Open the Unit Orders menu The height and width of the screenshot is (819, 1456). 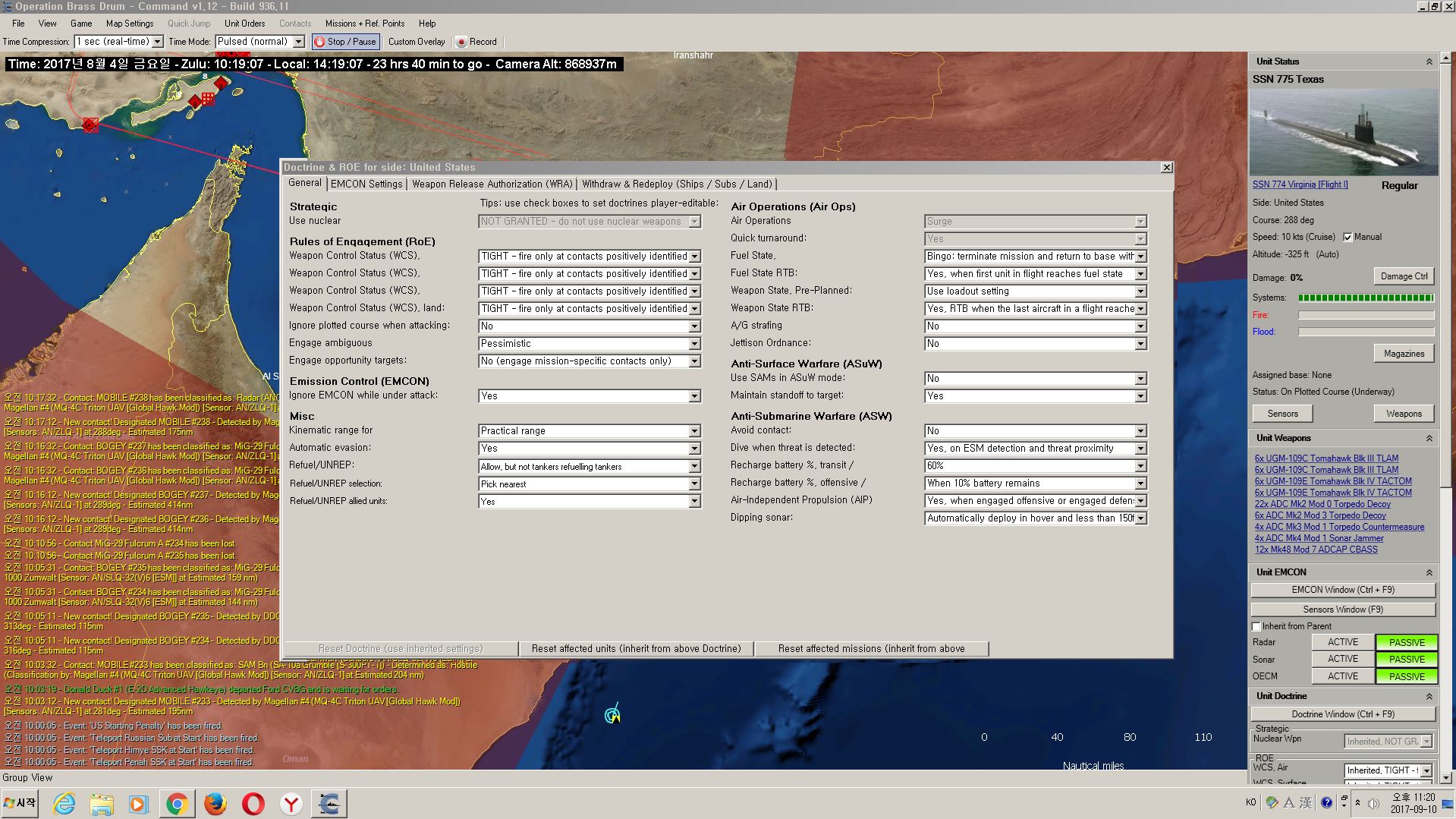coord(244,24)
